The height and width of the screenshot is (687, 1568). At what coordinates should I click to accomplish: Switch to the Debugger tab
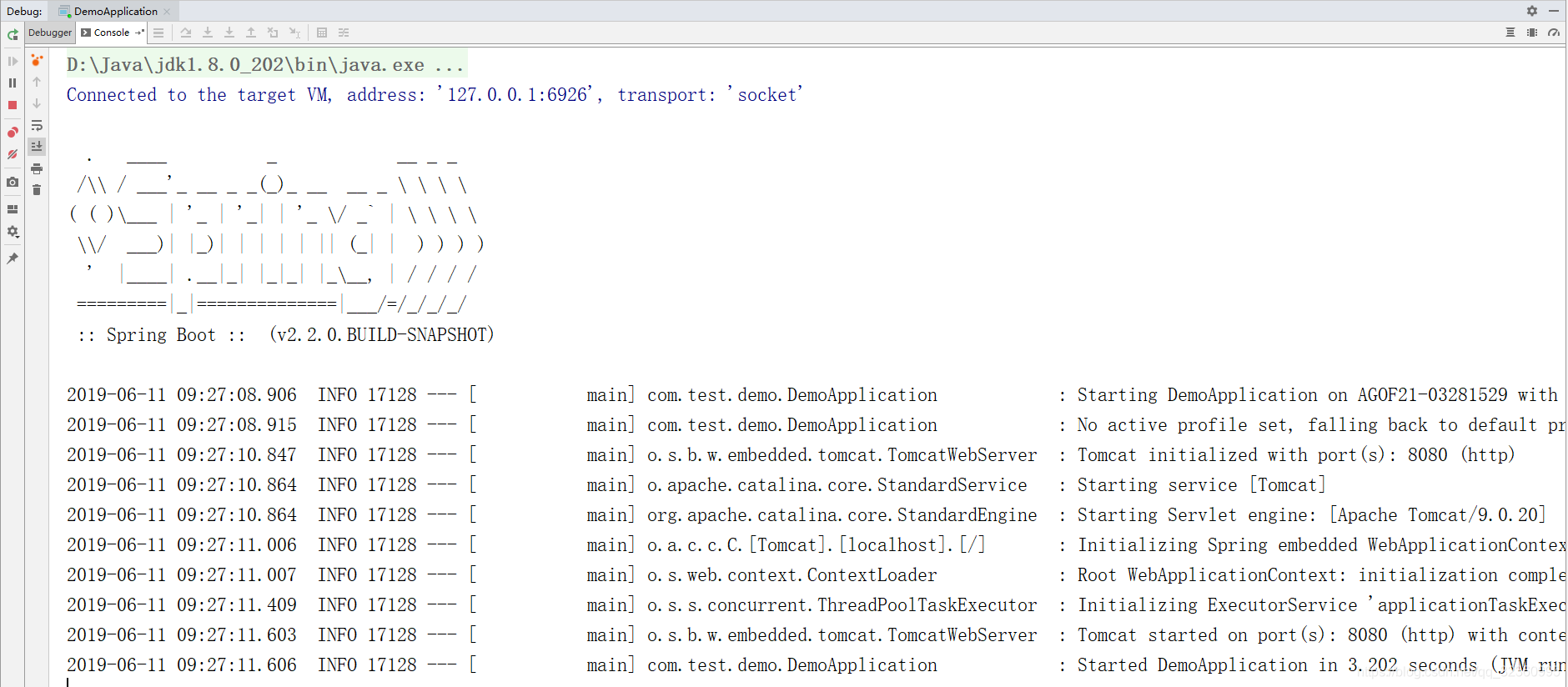point(50,33)
